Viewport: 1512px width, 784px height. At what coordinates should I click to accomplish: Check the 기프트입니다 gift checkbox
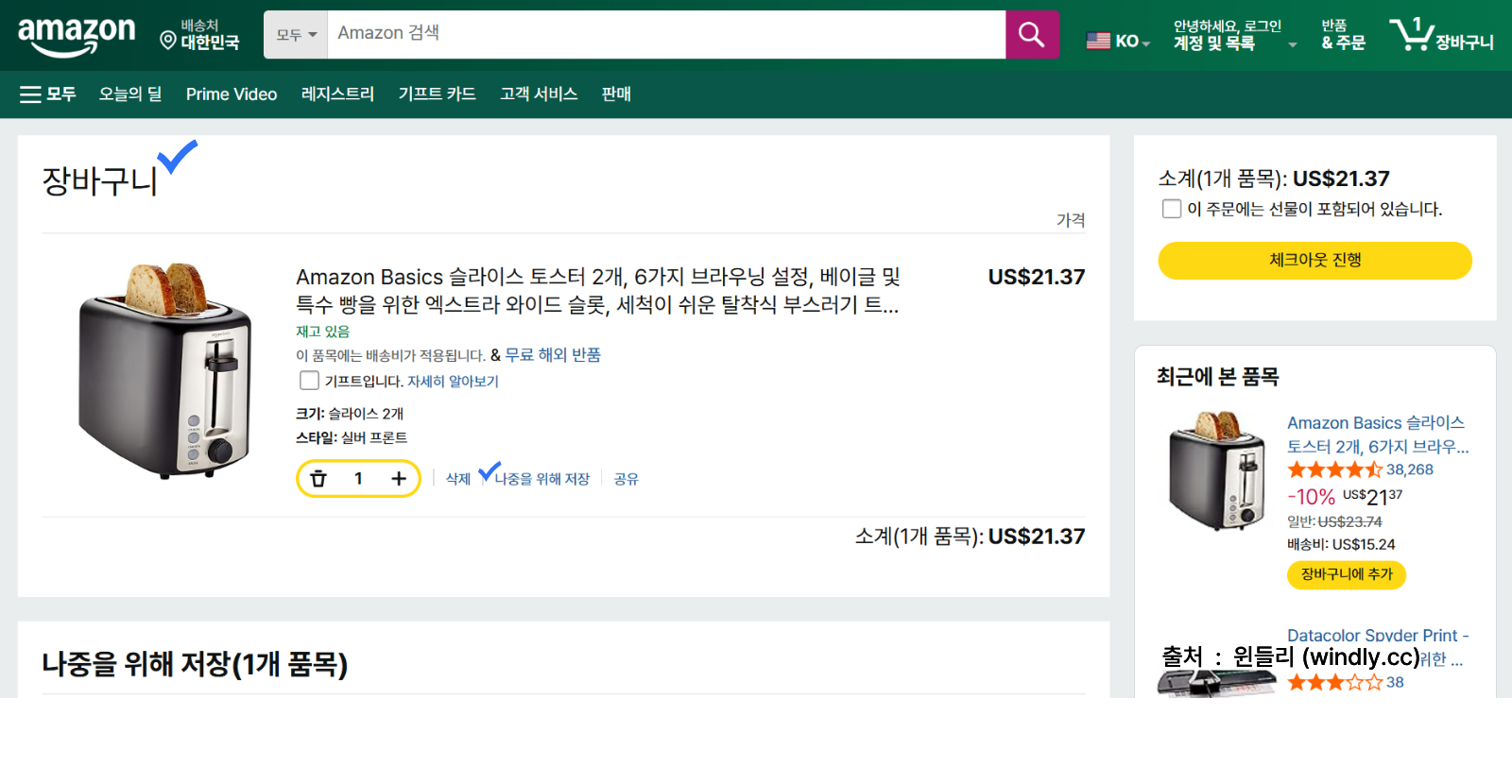pyautogui.click(x=309, y=381)
